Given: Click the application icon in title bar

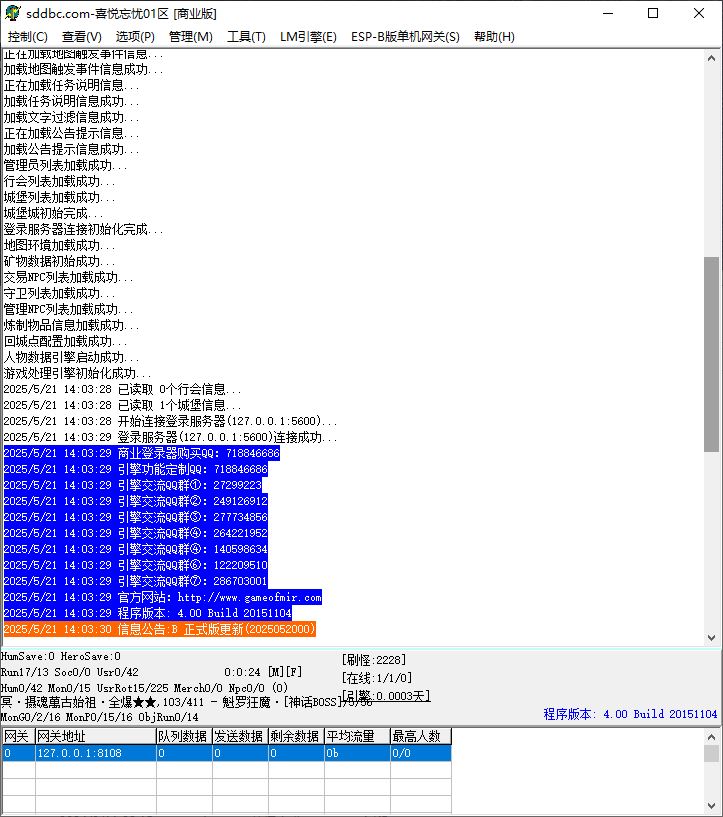Looking at the screenshot, I should click(x=13, y=13).
